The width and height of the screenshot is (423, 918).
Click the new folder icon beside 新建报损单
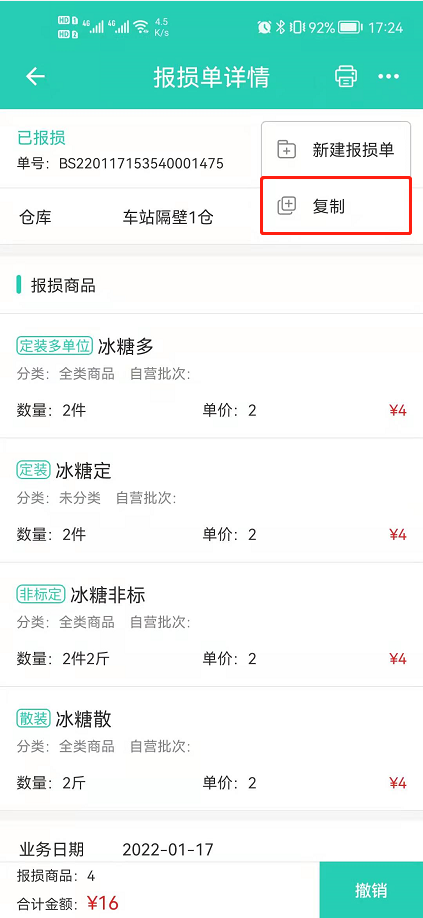pos(287,150)
